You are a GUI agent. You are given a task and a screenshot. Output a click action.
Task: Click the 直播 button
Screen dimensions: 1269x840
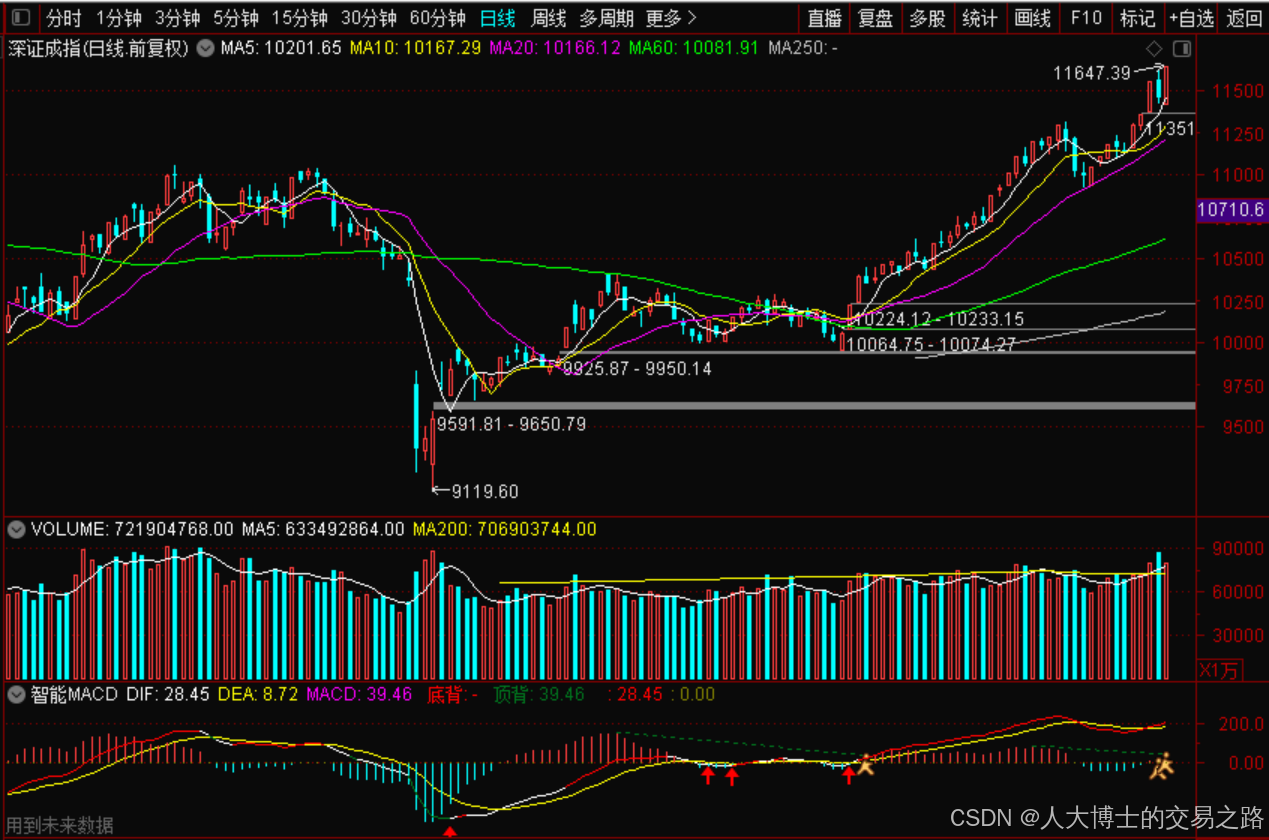click(x=824, y=18)
